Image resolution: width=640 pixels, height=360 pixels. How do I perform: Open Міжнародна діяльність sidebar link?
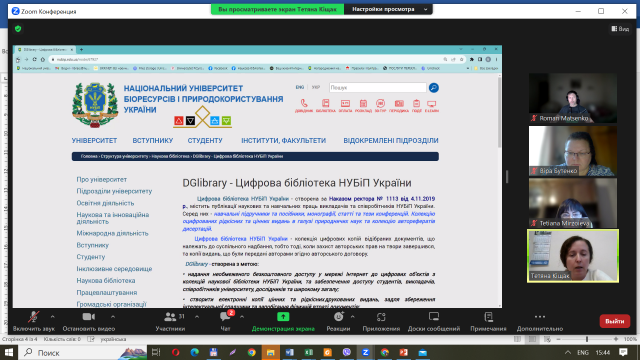point(112,233)
